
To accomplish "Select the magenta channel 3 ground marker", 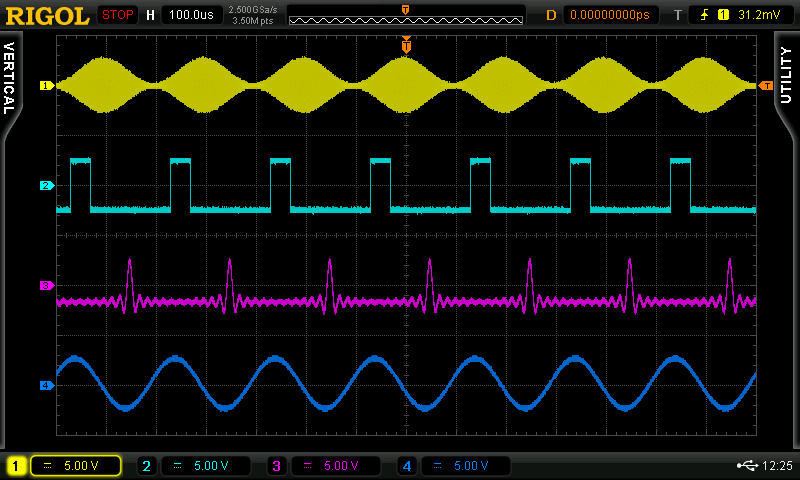I will pyautogui.click(x=45, y=286).
